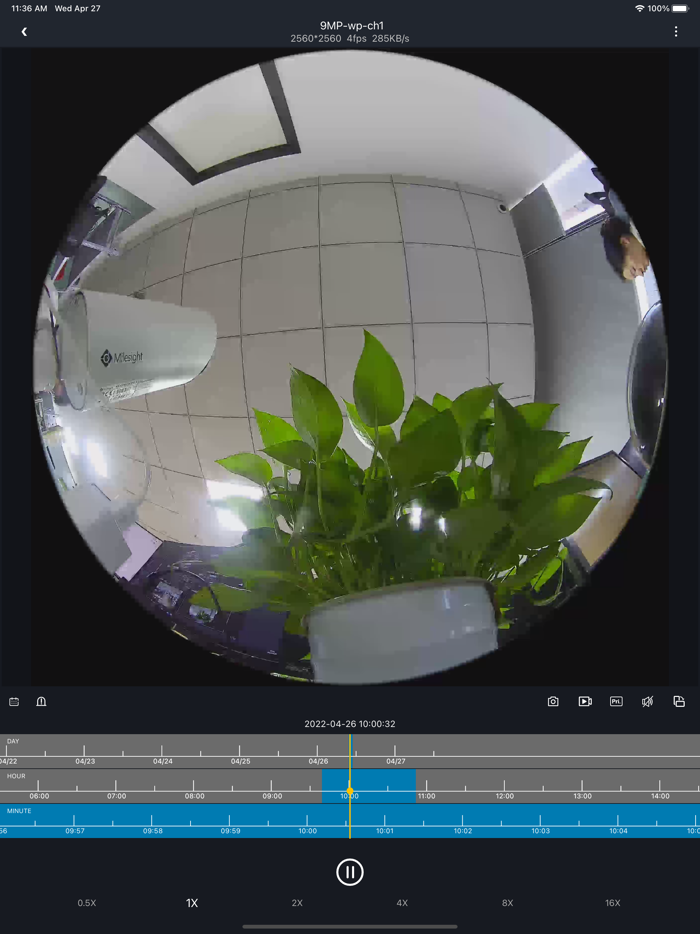
Task: Switch stream type with the Pri. icon
Action: pyautogui.click(x=616, y=702)
